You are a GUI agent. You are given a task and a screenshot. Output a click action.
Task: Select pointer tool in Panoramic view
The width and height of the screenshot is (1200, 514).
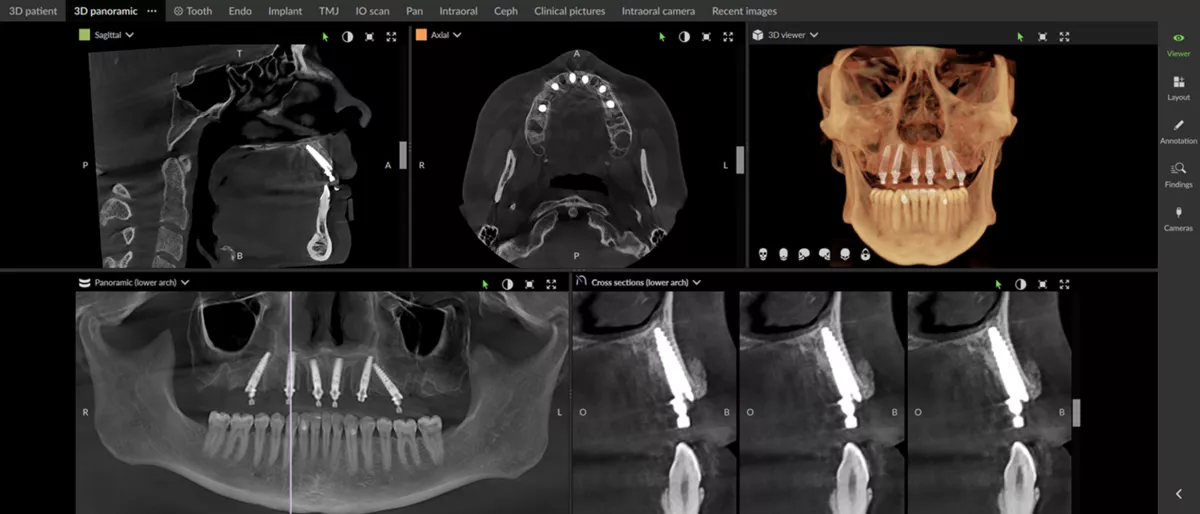tap(485, 284)
